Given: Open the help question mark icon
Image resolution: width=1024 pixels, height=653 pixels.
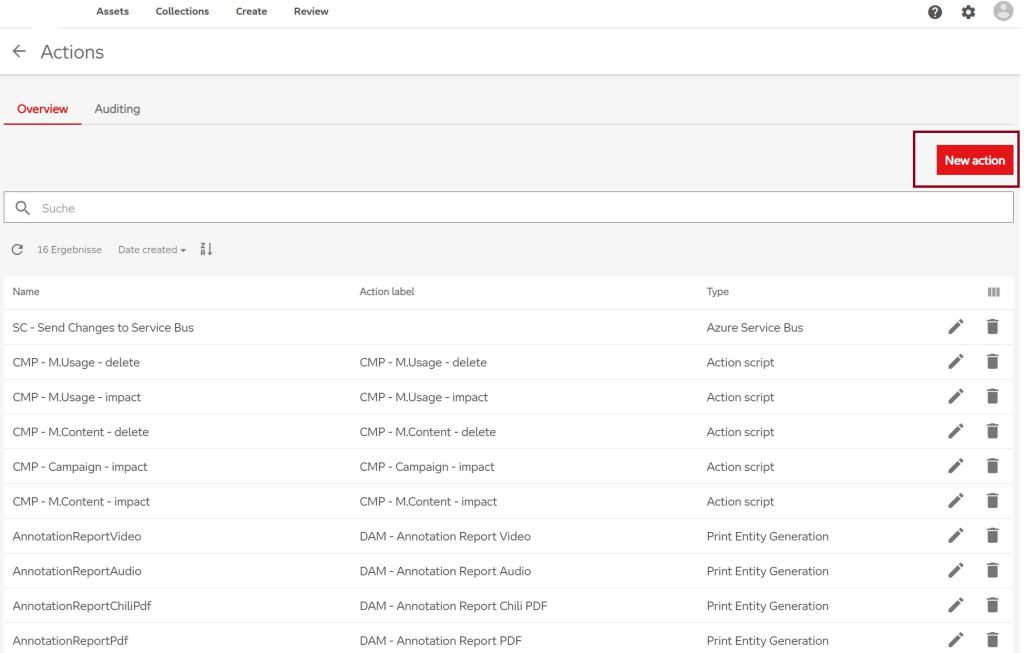Looking at the screenshot, I should tap(935, 12).
